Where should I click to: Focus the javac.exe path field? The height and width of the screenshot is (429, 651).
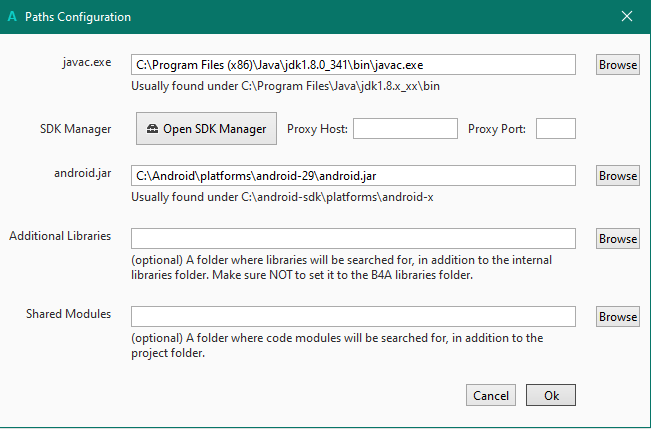(353, 64)
